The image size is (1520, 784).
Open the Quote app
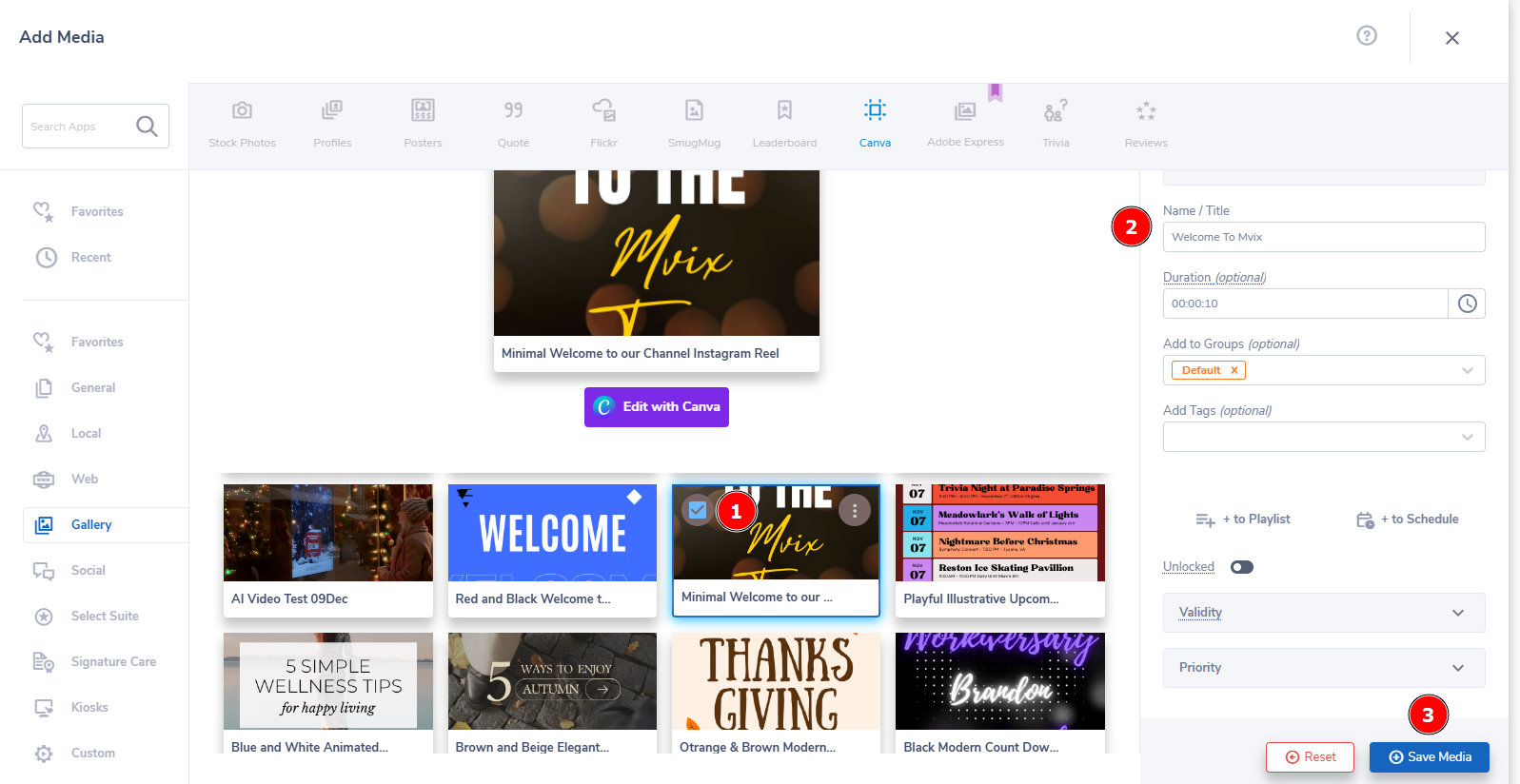[x=513, y=124]
